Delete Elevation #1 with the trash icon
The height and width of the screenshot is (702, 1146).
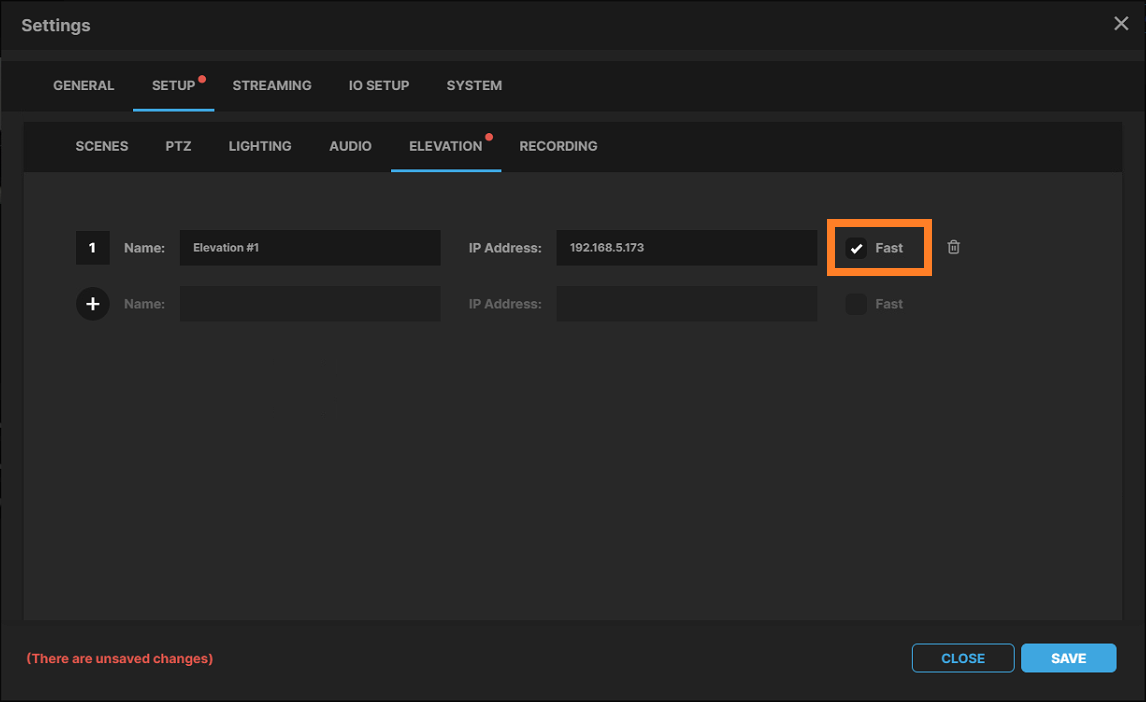(953, 248)
